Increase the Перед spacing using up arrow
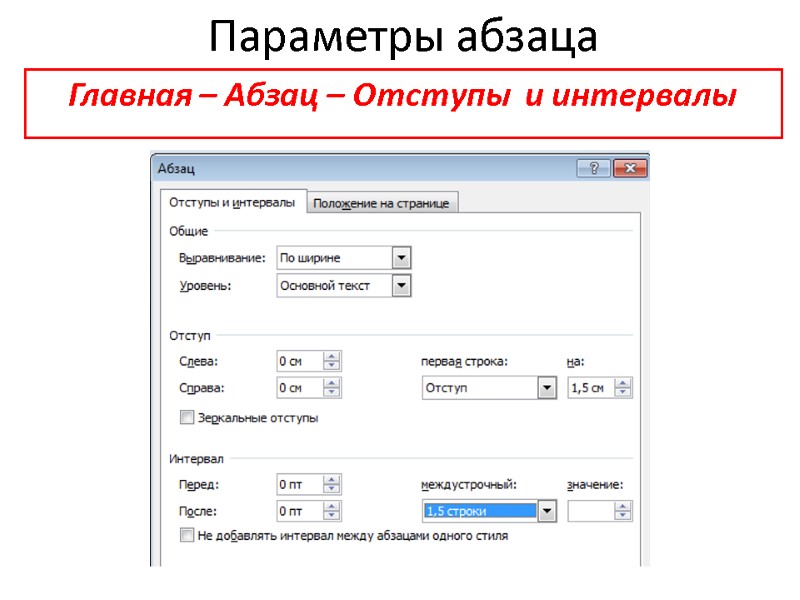This screenshot has height=600, width=800. [332, 478]
